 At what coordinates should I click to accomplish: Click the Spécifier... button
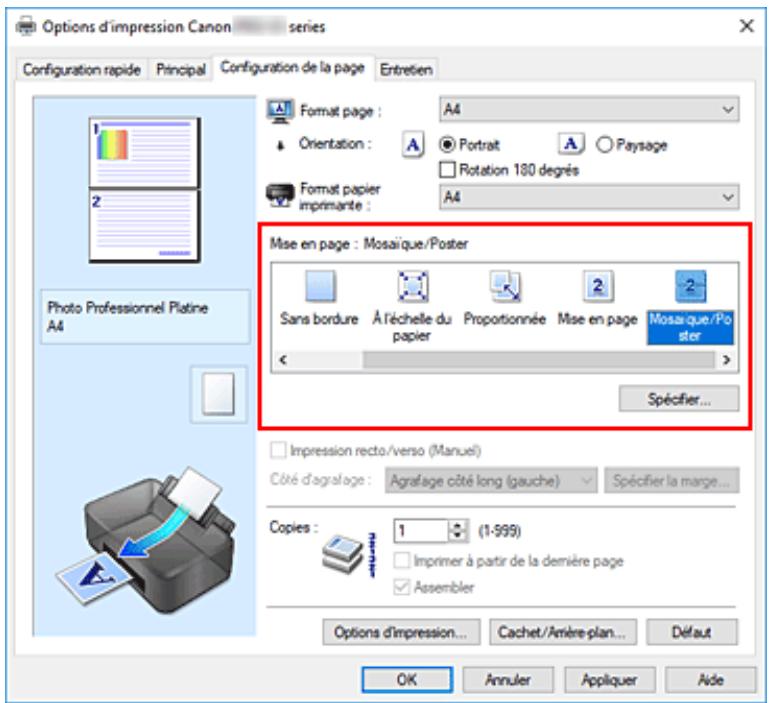679,399
